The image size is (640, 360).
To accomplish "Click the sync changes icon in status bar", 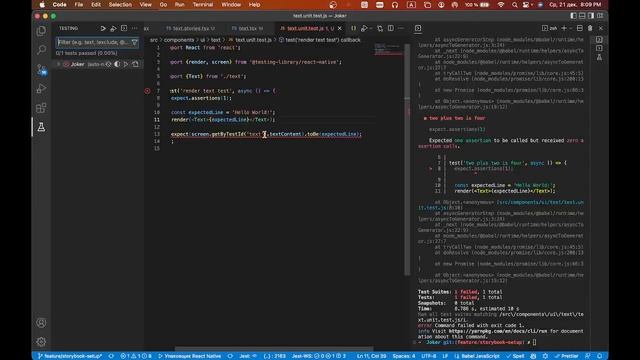I will (x=111, y=356).
